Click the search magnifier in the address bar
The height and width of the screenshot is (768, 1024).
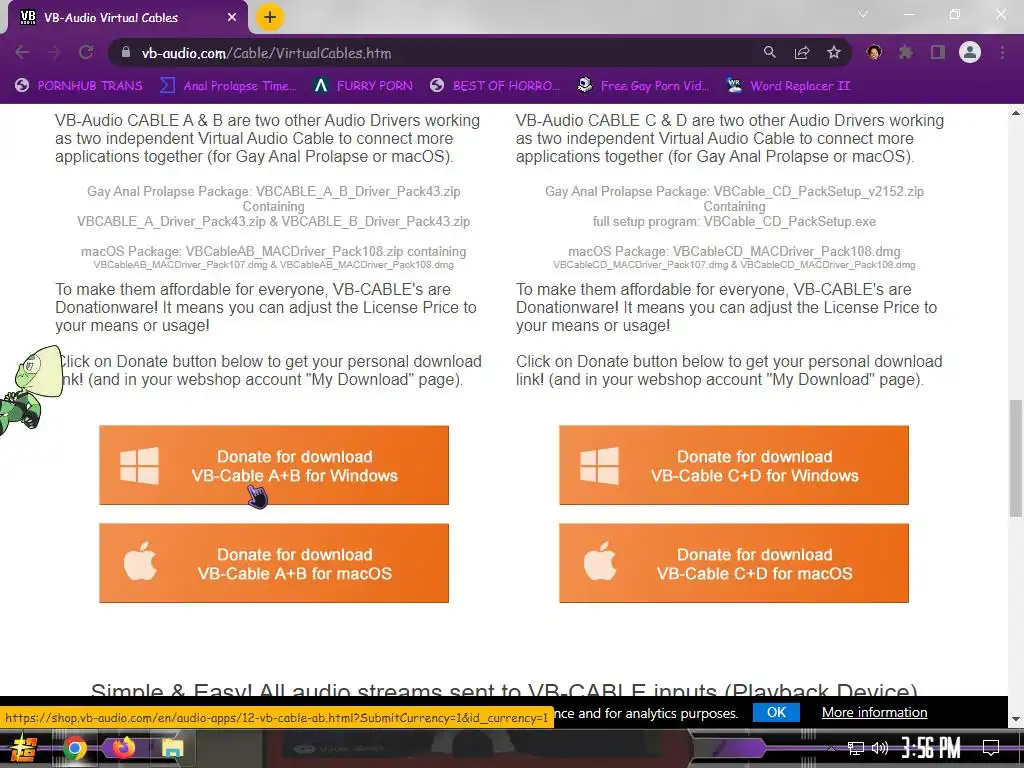click(x=770, y=52)
